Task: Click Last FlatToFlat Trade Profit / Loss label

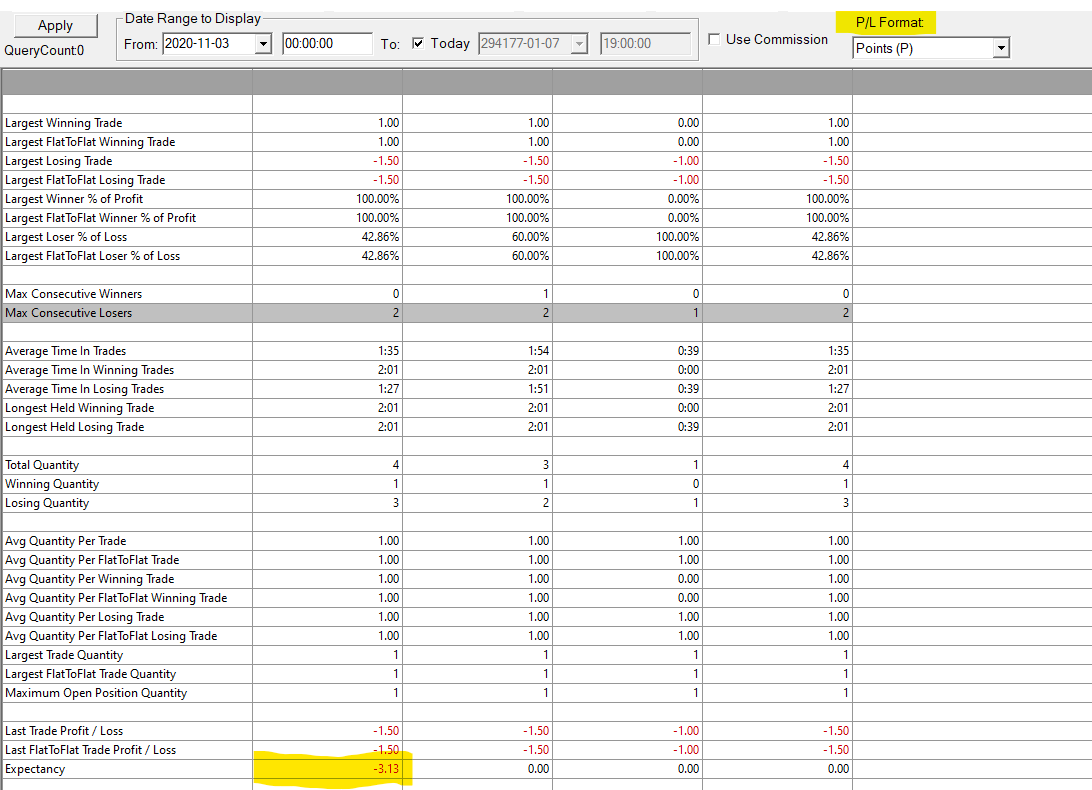Action: (x=91, y=750)
